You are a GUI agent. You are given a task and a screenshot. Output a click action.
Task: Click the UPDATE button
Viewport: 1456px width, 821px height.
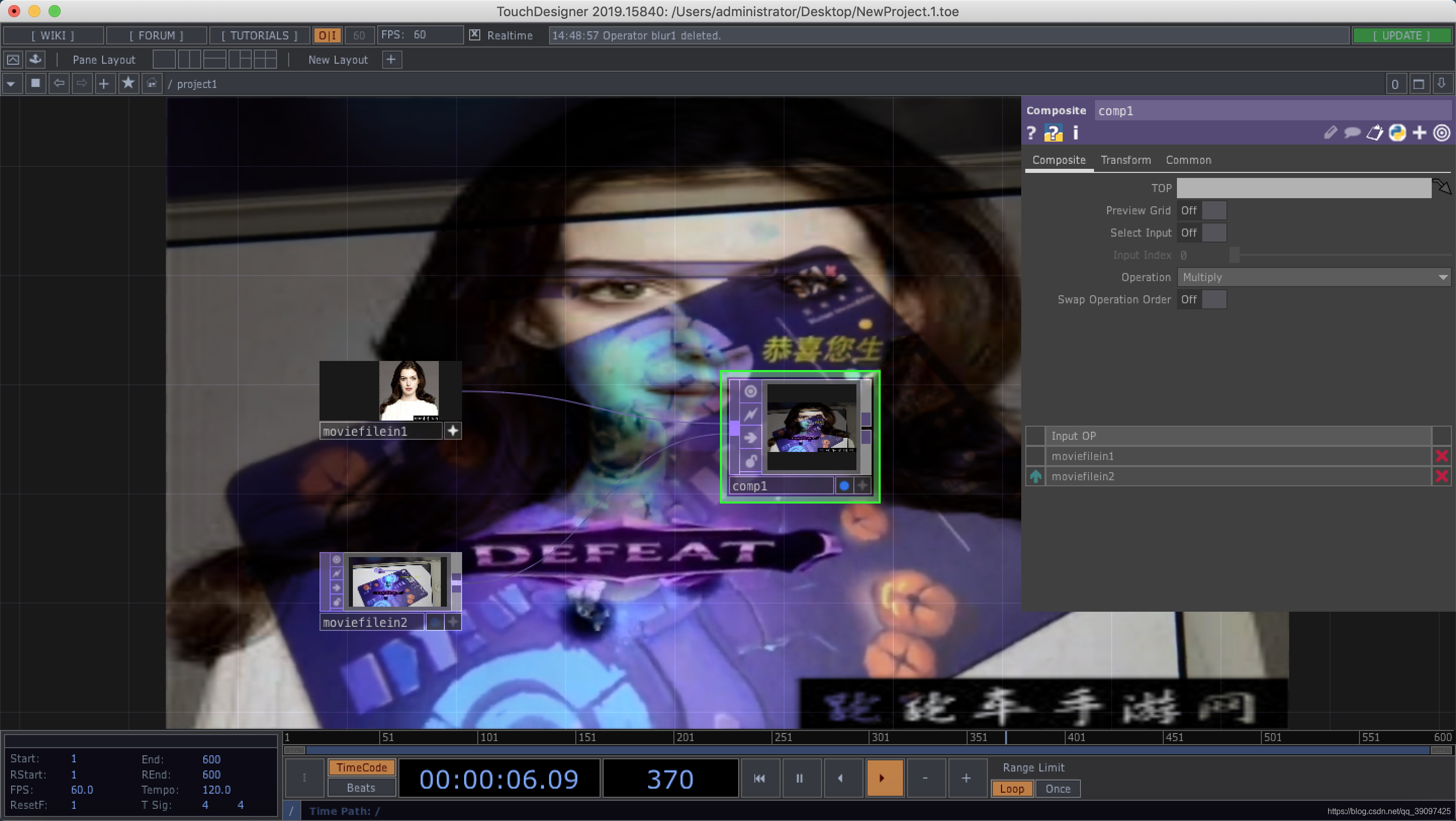(x=1401, y=35)
